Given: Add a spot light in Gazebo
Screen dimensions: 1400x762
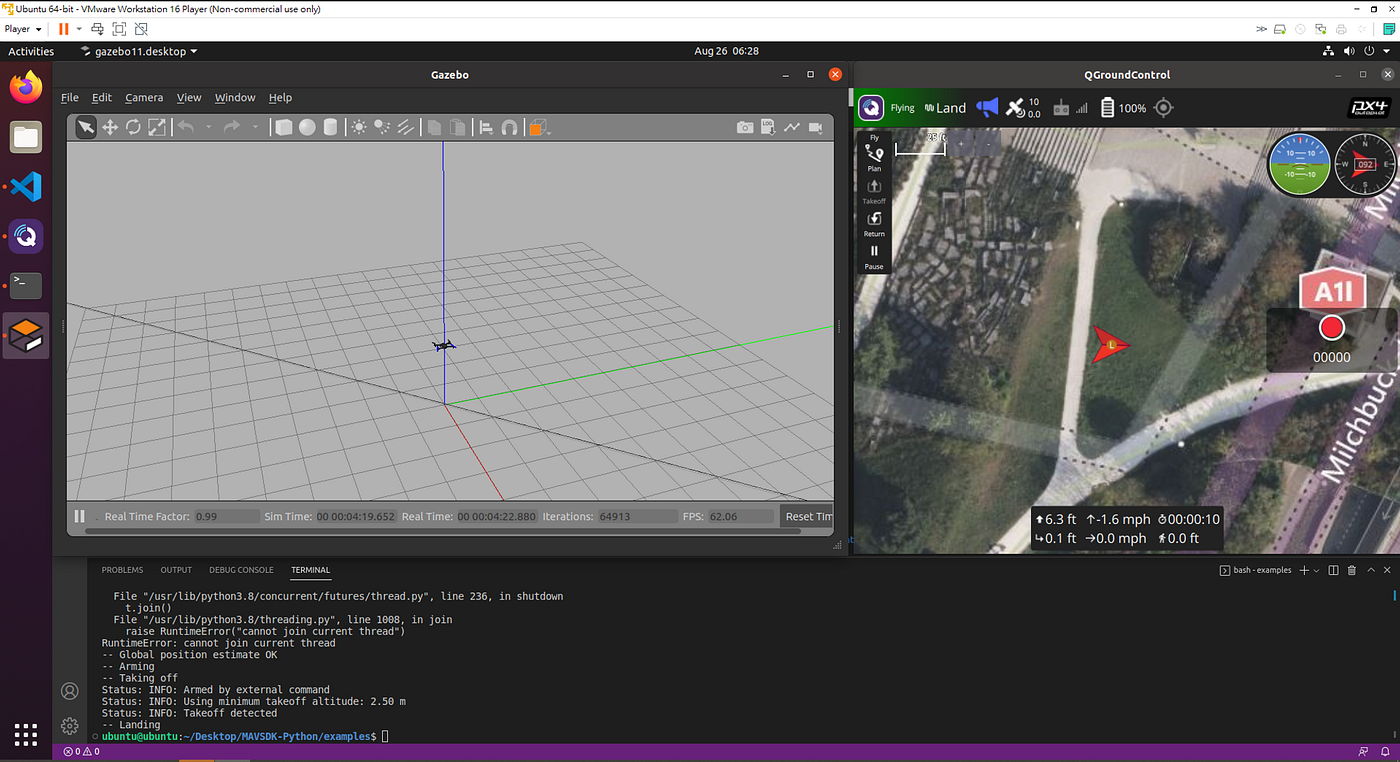Looking at the screenshot, I should coord(382,127).
